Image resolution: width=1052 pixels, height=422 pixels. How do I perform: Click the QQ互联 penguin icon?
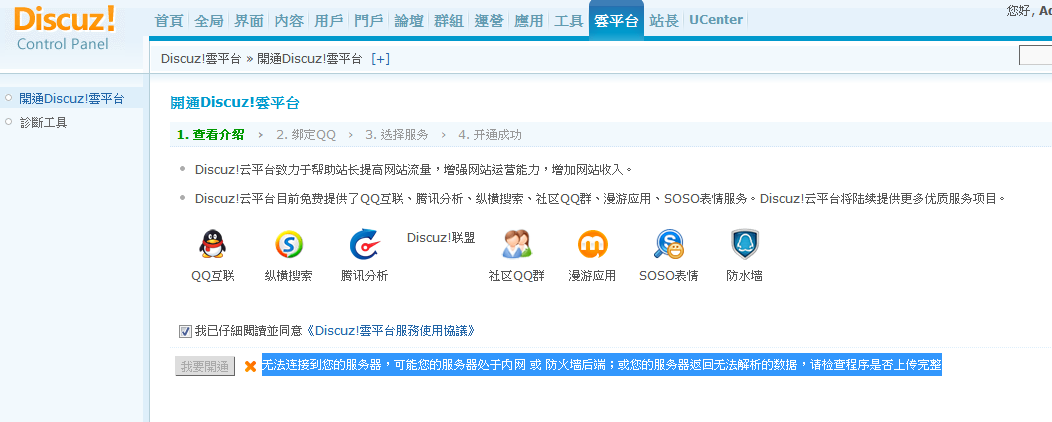pos(213,244)
